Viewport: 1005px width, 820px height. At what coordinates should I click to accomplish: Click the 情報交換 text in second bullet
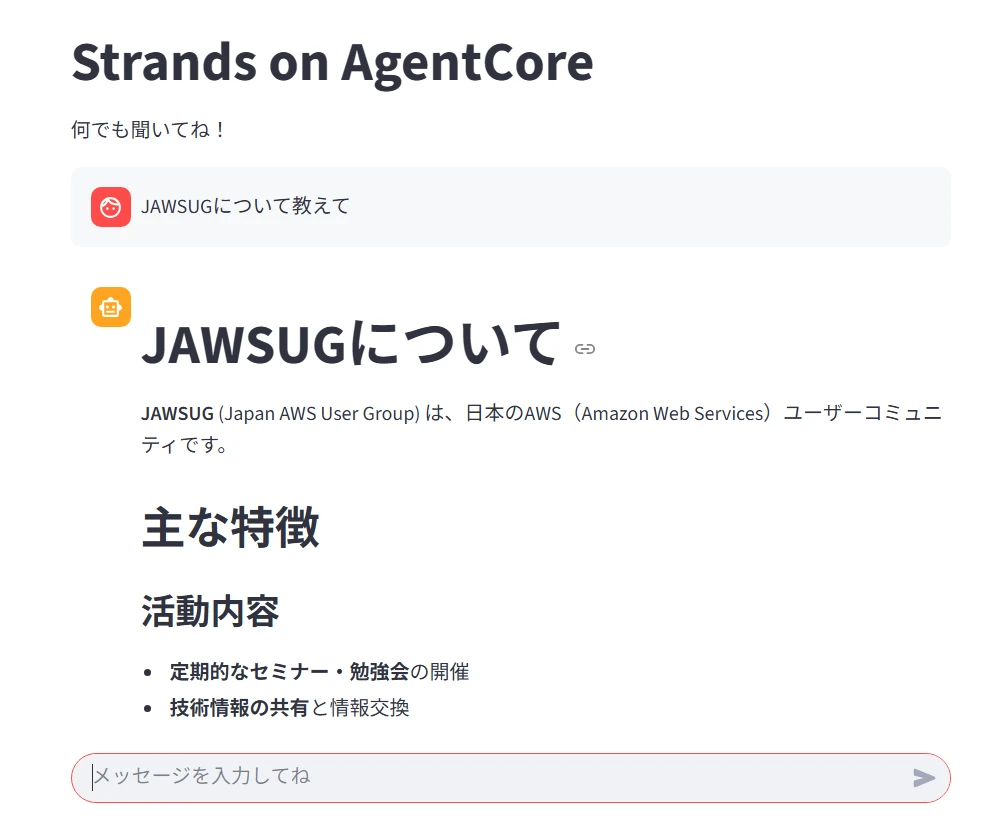point(370,708)
